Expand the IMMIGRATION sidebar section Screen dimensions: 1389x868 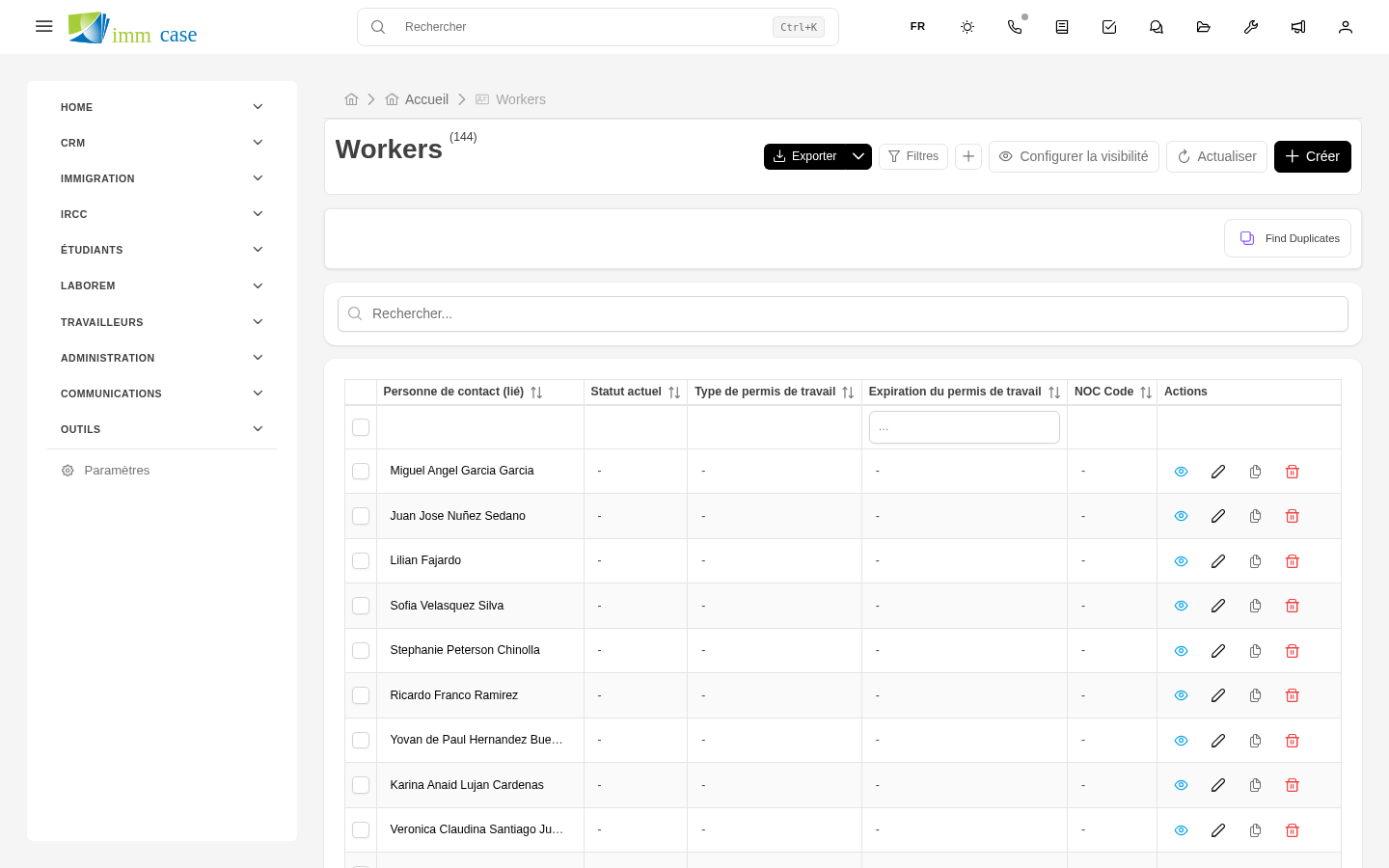point(161,178)
